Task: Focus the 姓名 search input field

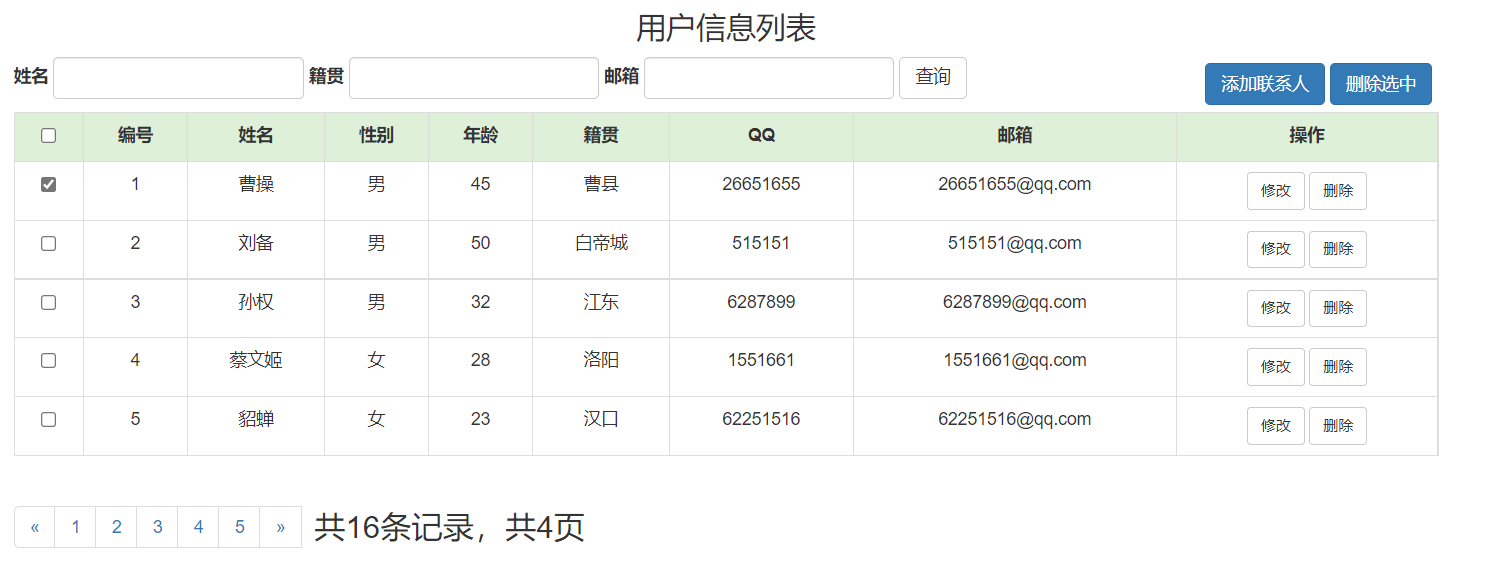Action: tap(178, 78)
